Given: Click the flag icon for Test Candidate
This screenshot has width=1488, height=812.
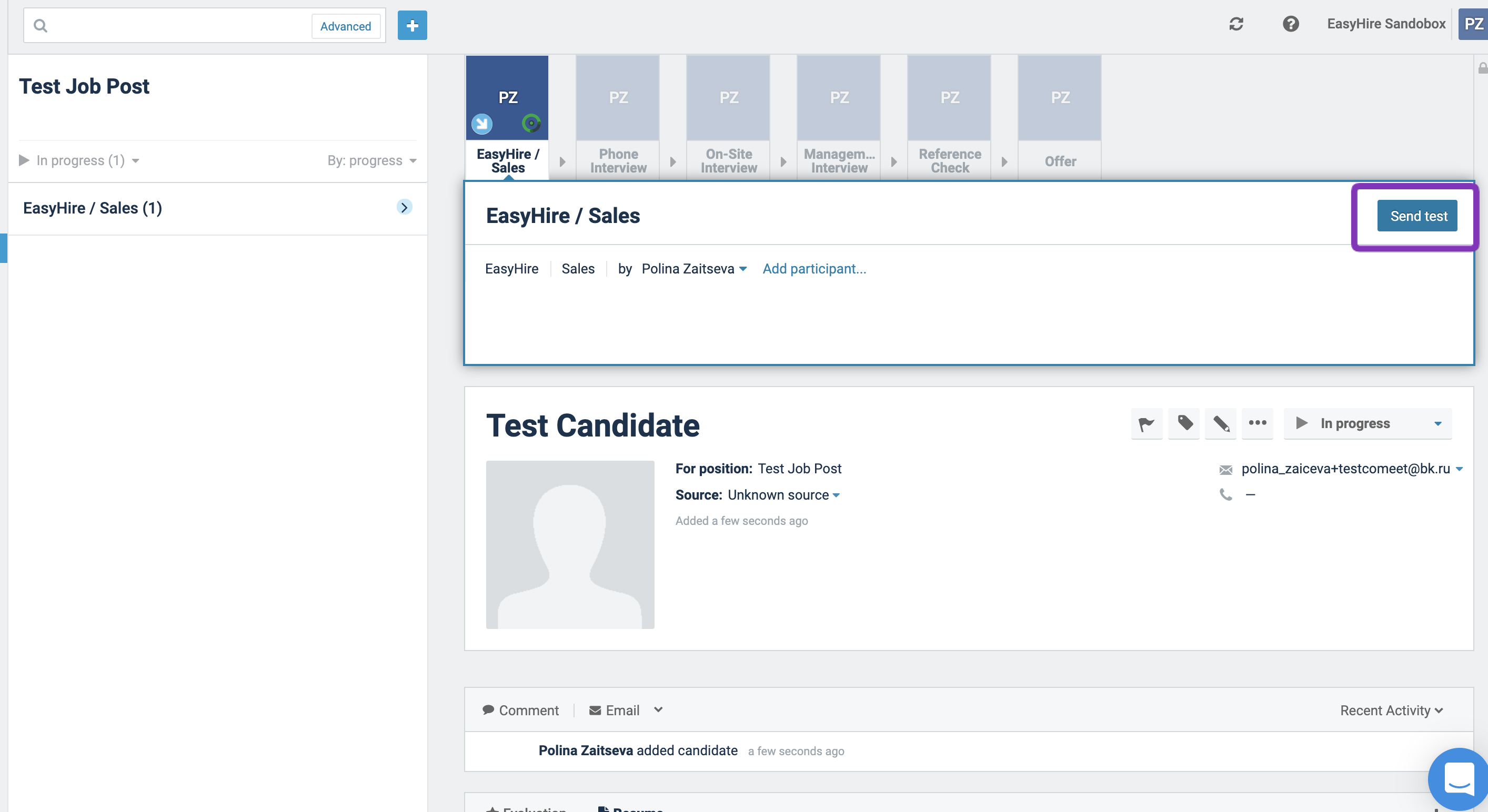Looking at the screenshot, I should pyautogui.click(x=1146, y=423).
